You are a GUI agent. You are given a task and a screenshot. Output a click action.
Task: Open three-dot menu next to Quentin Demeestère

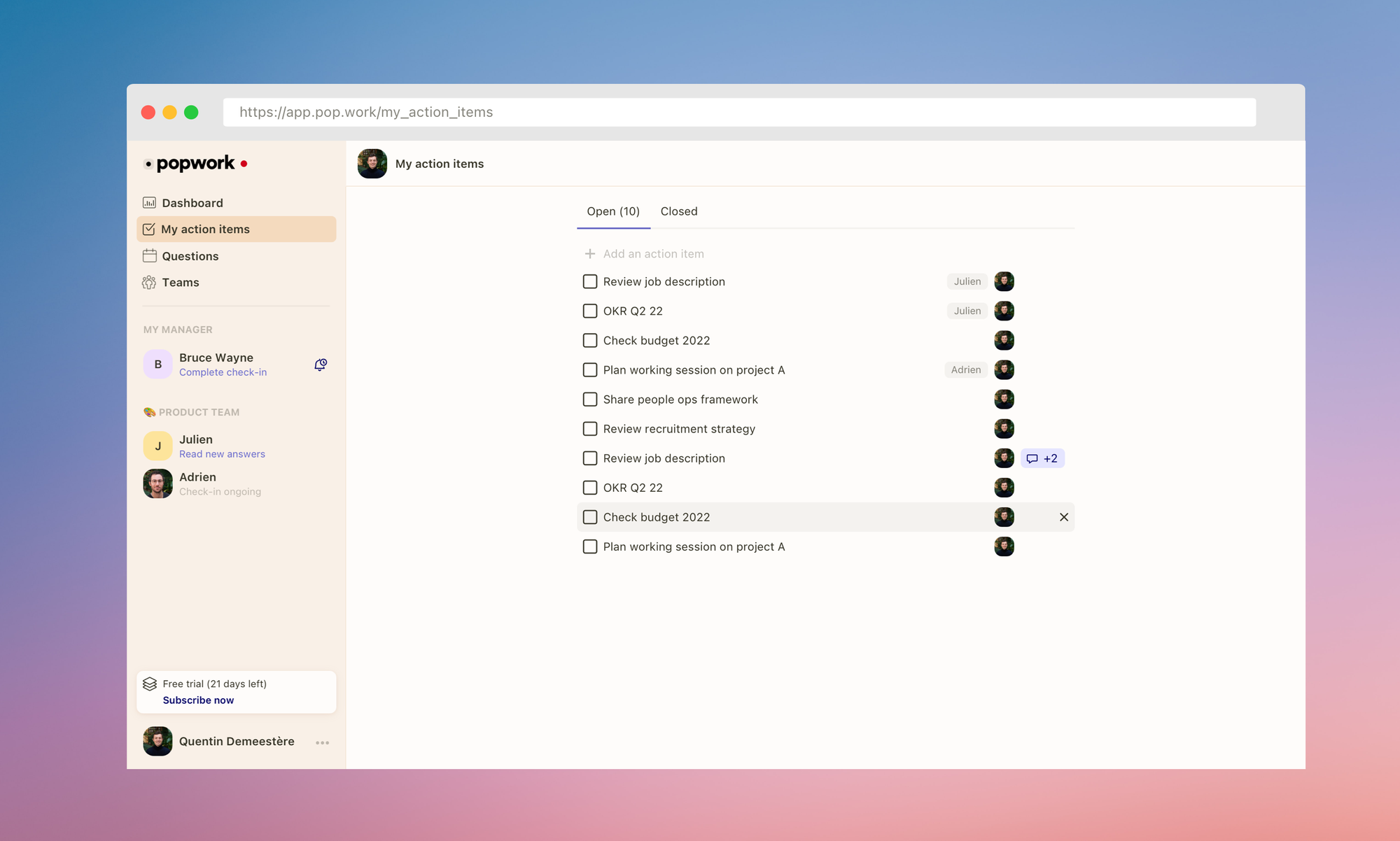point(322,742)
